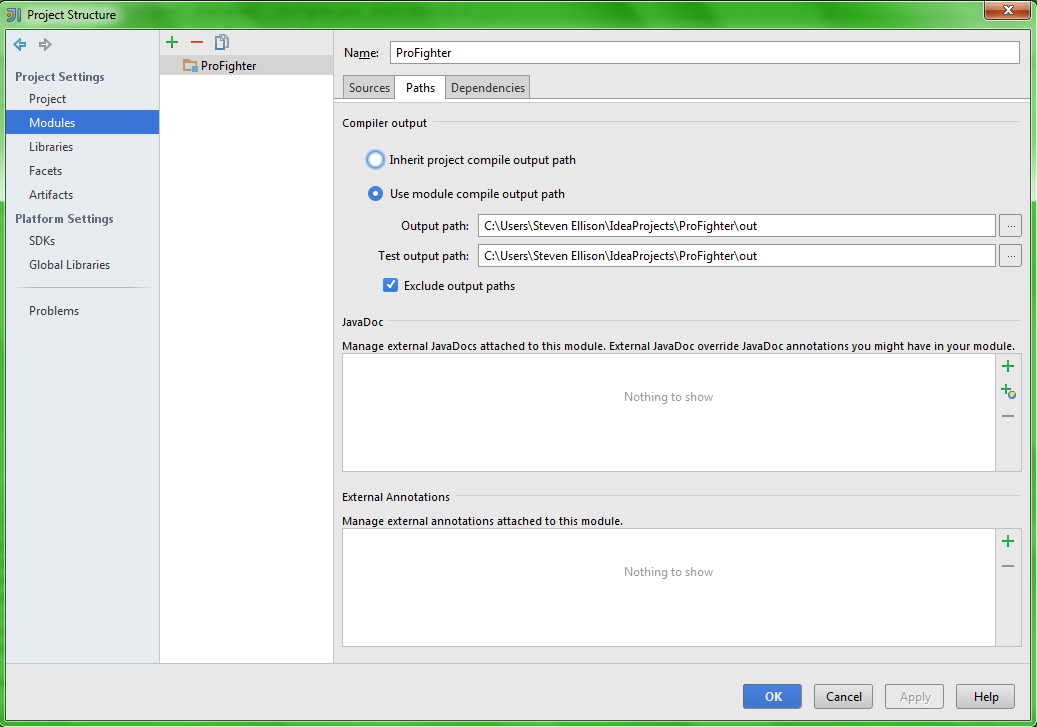Screen dimensions: 1037x727
Task: Copy the selected module
Action: (222, 42)
